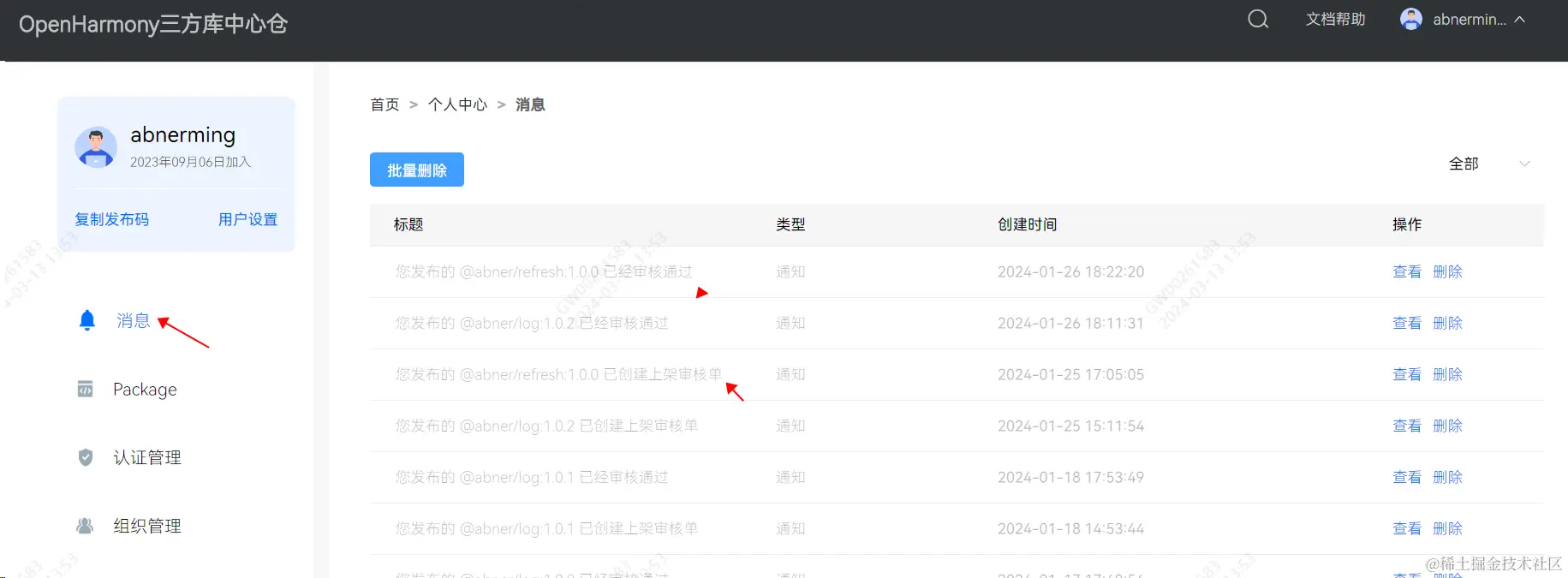View message dated 2024-01-26 18:11:31
1568x578 pixels.
click(1407, 323)
